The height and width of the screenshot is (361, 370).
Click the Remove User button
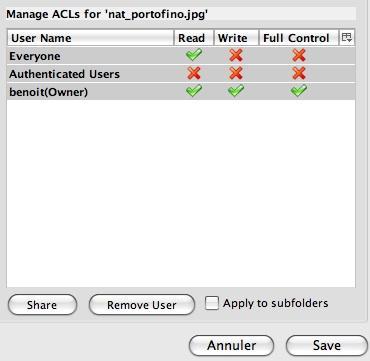click(142, 305)
